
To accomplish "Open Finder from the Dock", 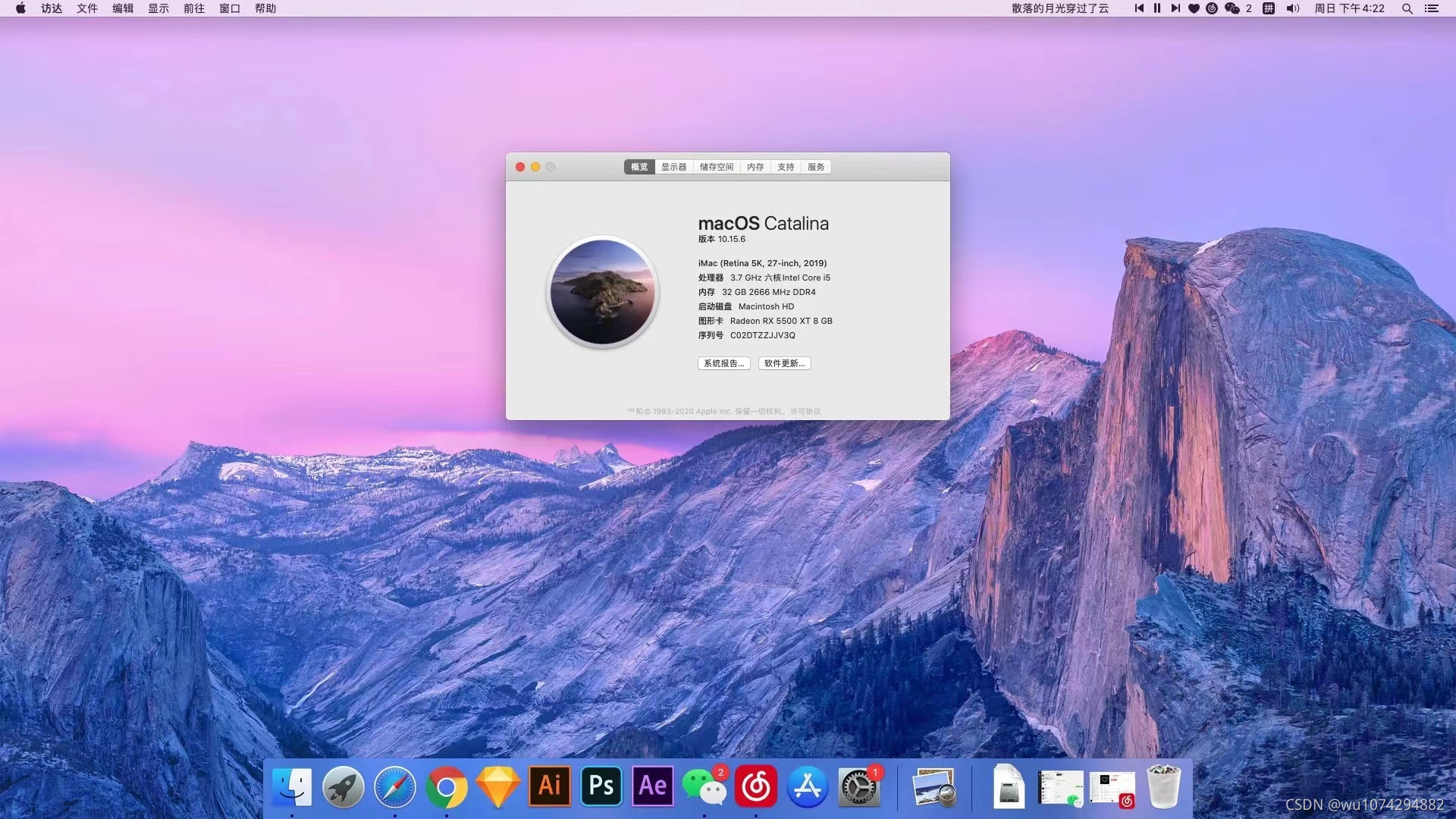I will click(292, 786).
